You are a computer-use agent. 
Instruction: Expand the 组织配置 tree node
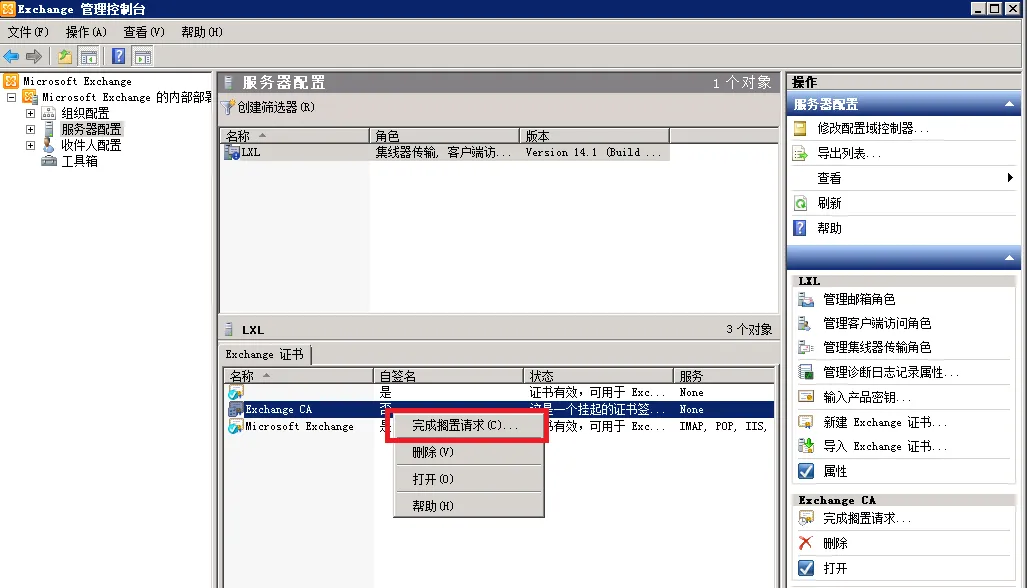[30, 113]
